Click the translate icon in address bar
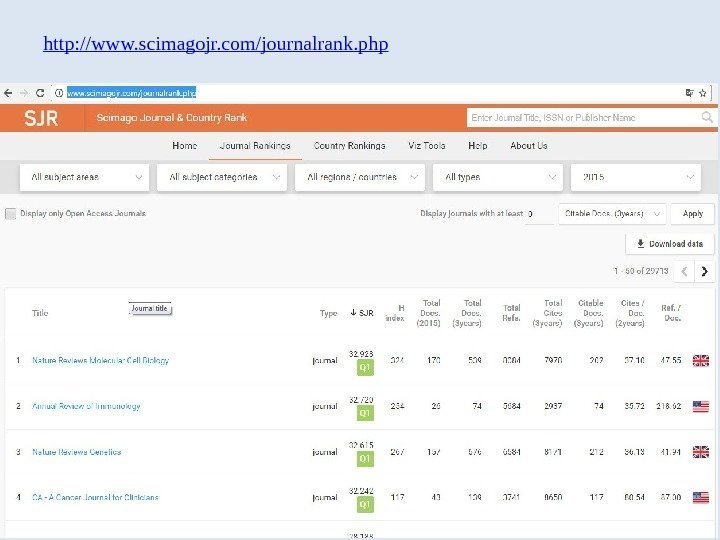Image resolution: width=720 pixels, height=540 pixels. point(689,93)
